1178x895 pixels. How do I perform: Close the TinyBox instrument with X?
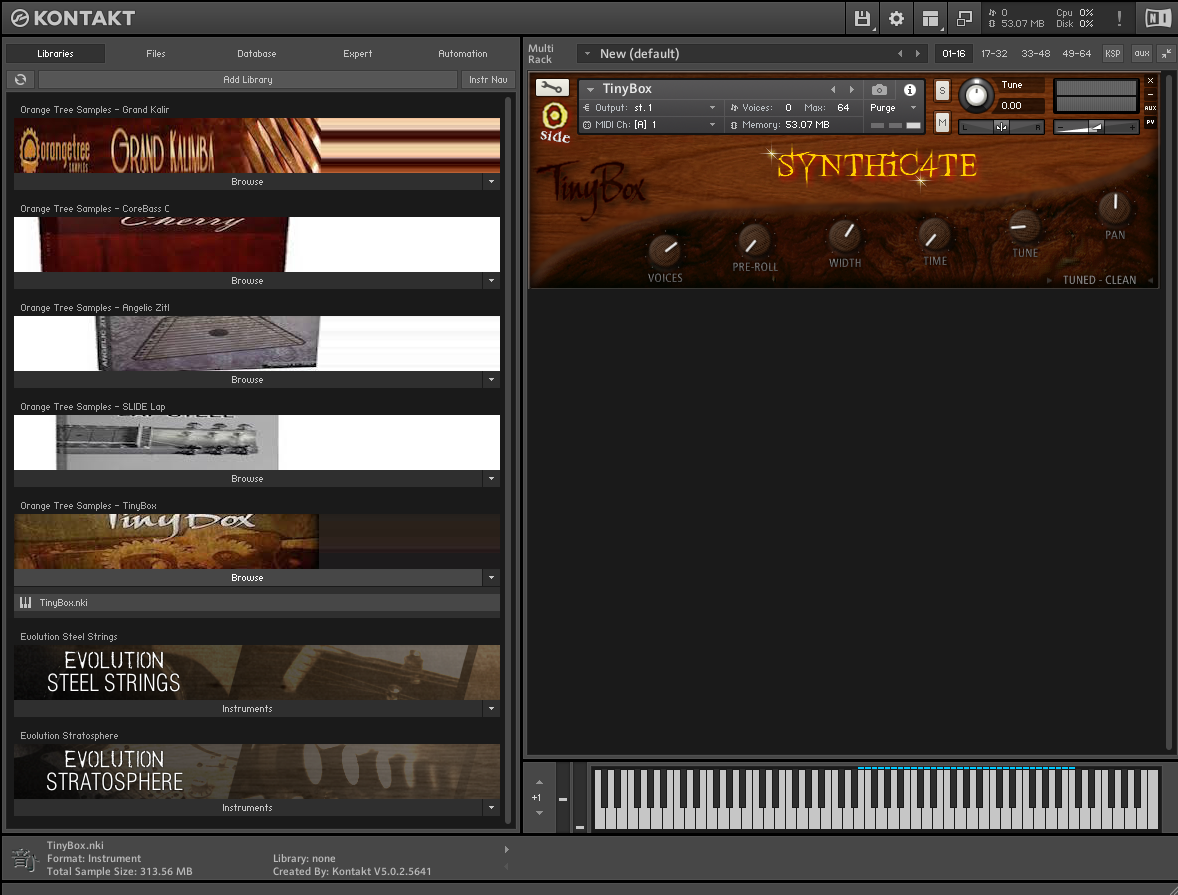tap(1150, 80)
